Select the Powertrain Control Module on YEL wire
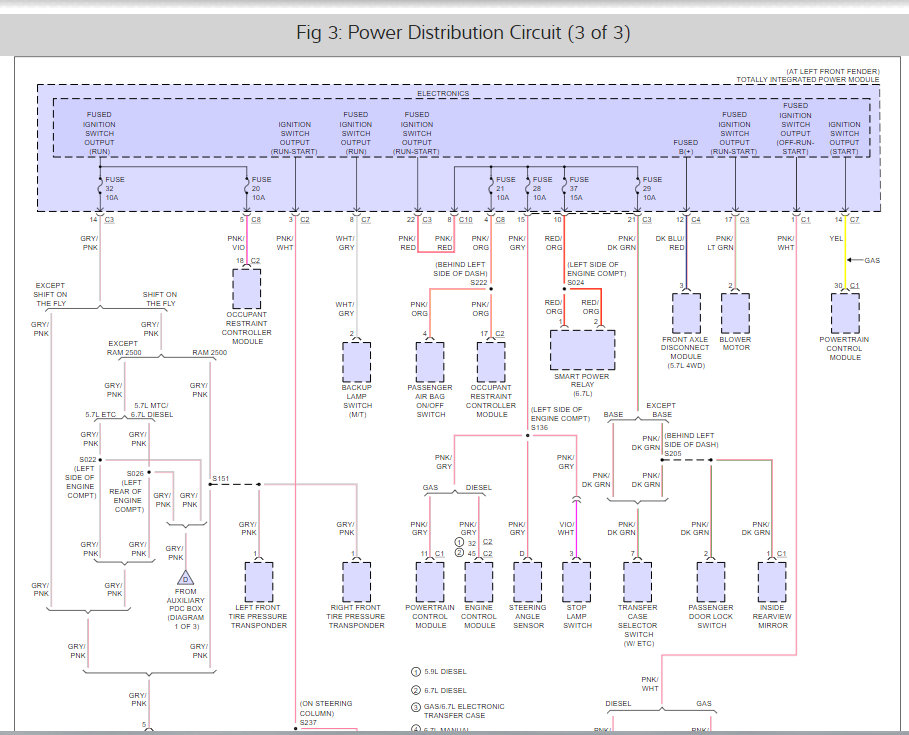909x735 pixels. point(845,313)
